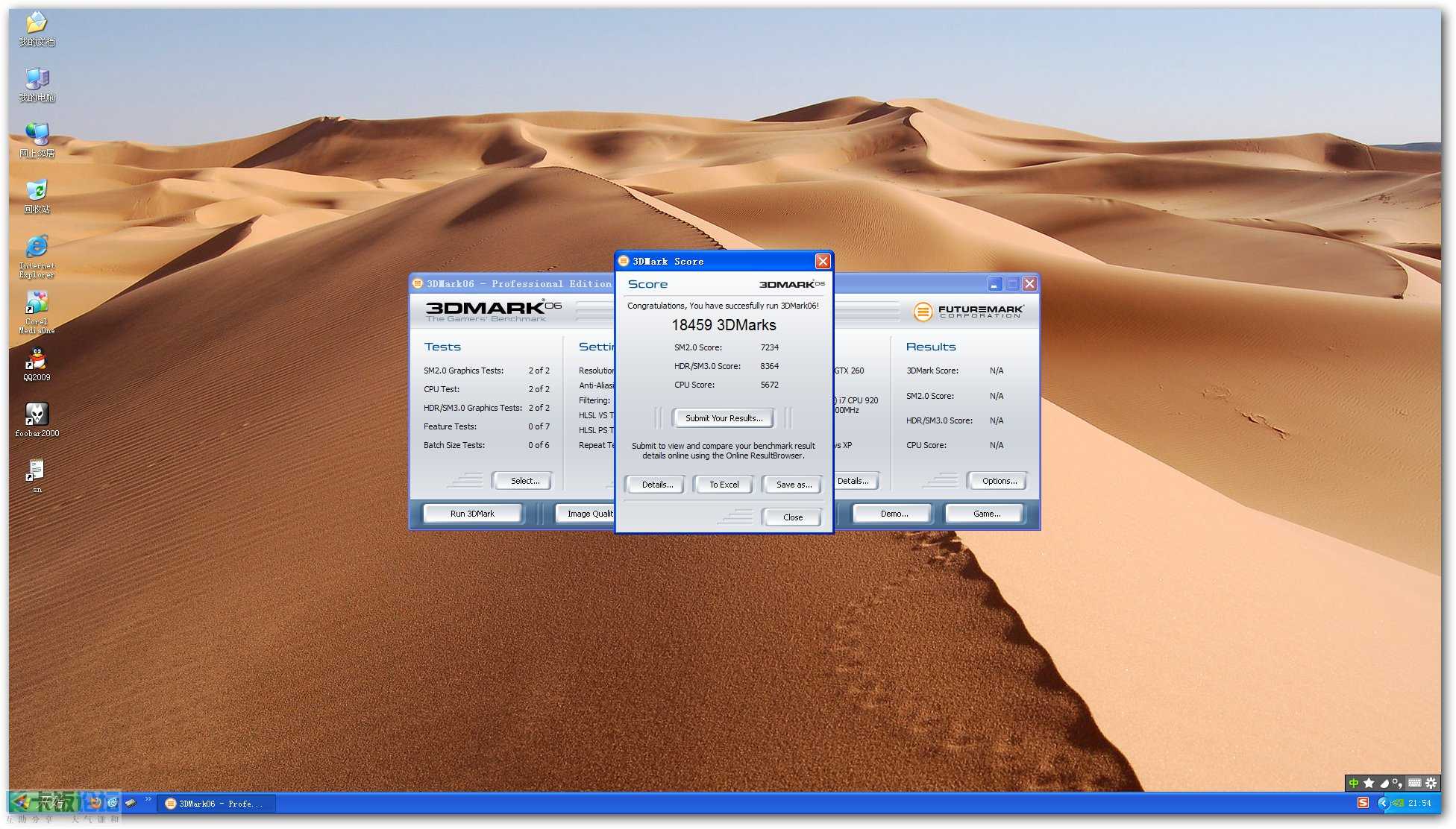Launch QQ2009 from the desktop
The width and height of the screenshot is (1456, 829).
(37, 365)
